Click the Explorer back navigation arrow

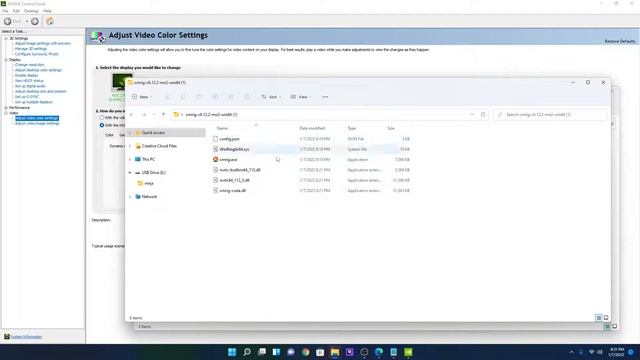(131, 115)
